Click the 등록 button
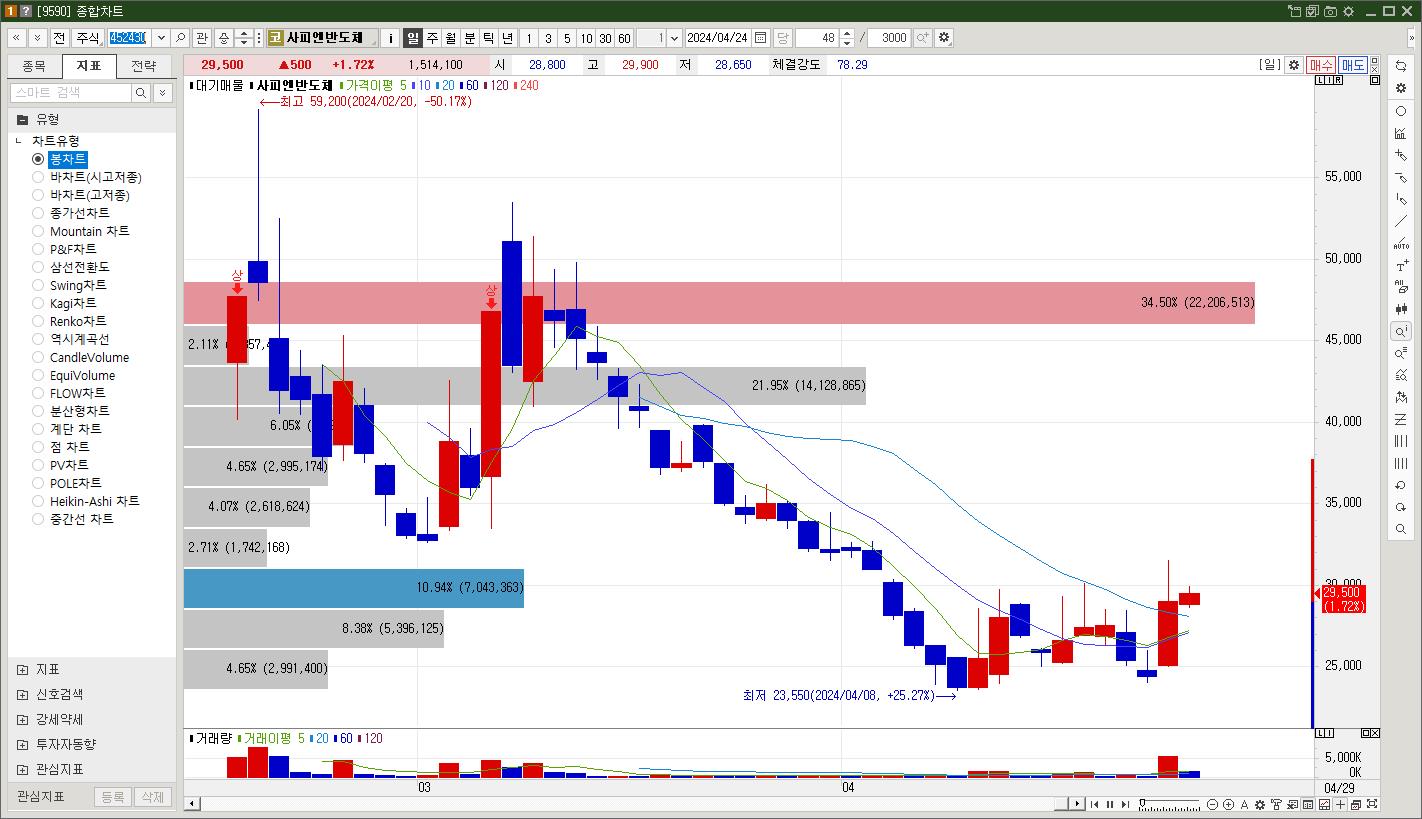Screen dimensions: 1422x819 tap(113, 797)
